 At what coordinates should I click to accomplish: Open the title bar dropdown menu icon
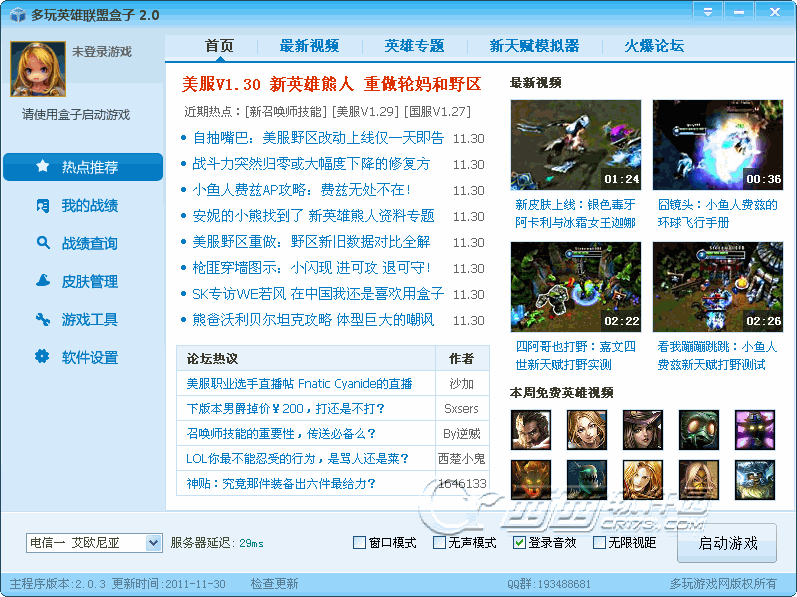(708, 12)
